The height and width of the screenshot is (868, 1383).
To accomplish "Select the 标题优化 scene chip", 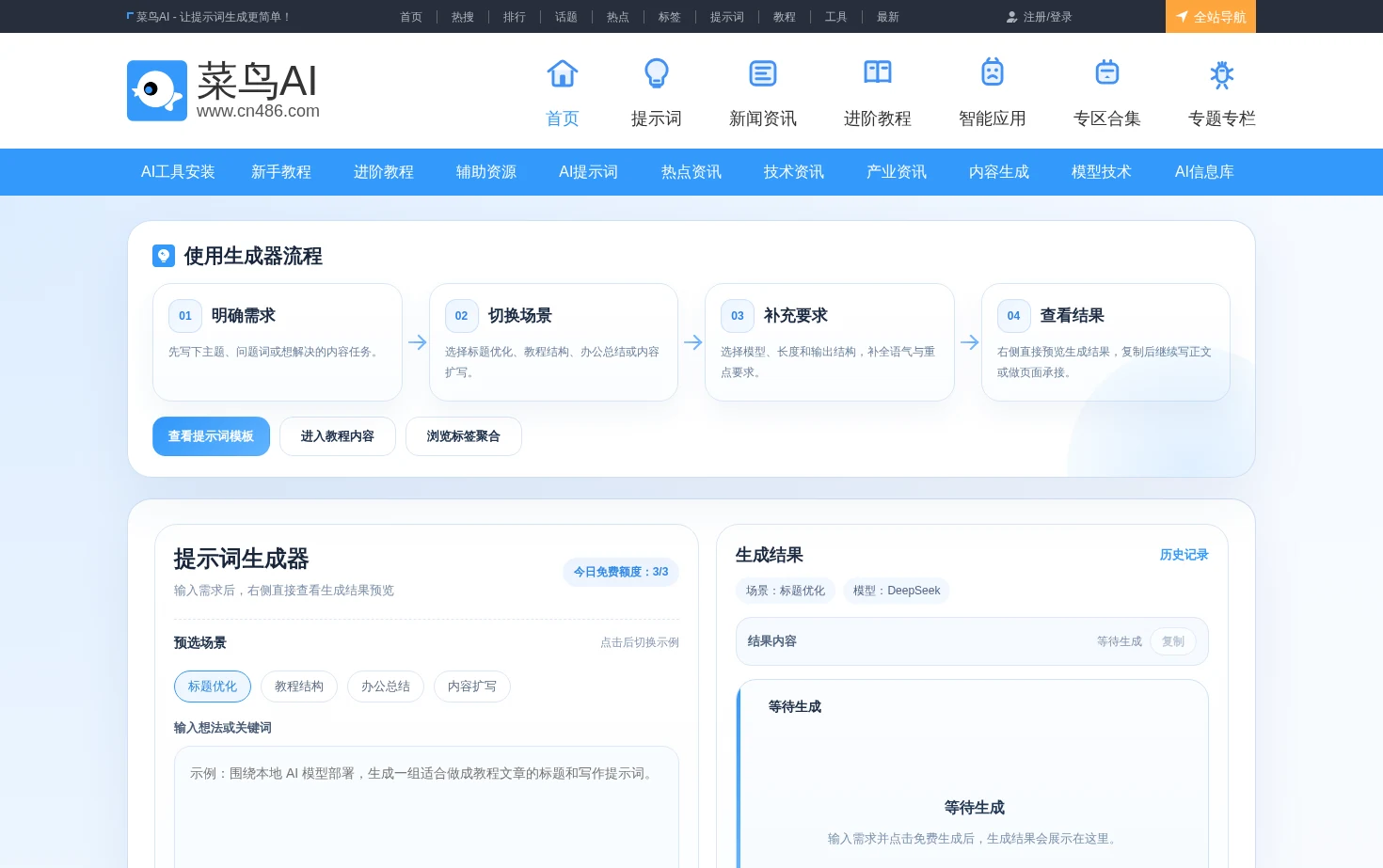I will [x=213, y=687].
